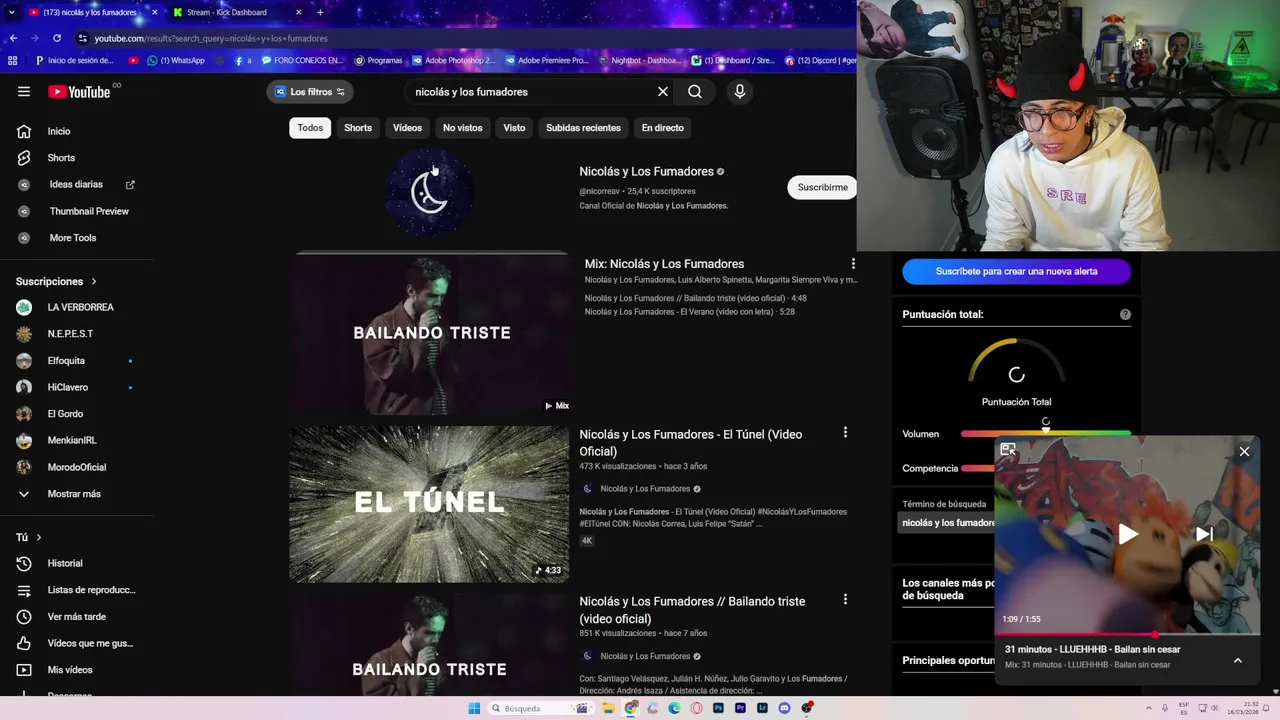Open help icon next to Puntuación total
This screenshot has width=1280, height=720.
[1125, 314]
